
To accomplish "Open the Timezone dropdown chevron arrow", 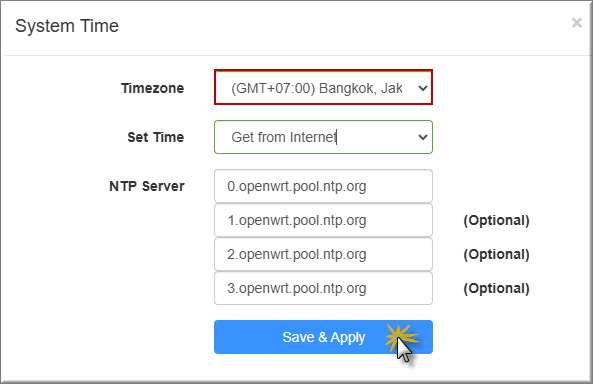I will pos(422,88).
